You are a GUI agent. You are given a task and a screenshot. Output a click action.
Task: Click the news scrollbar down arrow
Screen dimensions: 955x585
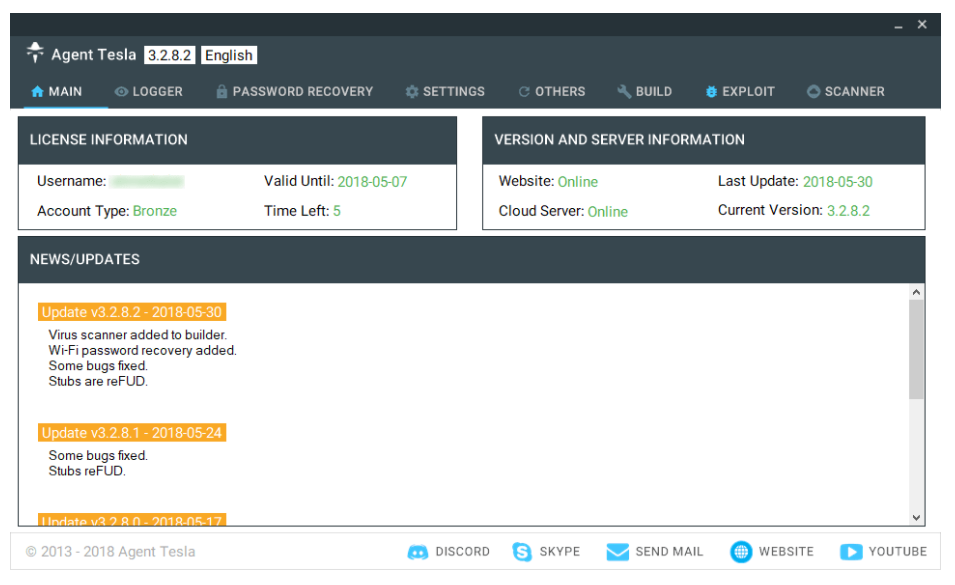[x=917, y=518]
